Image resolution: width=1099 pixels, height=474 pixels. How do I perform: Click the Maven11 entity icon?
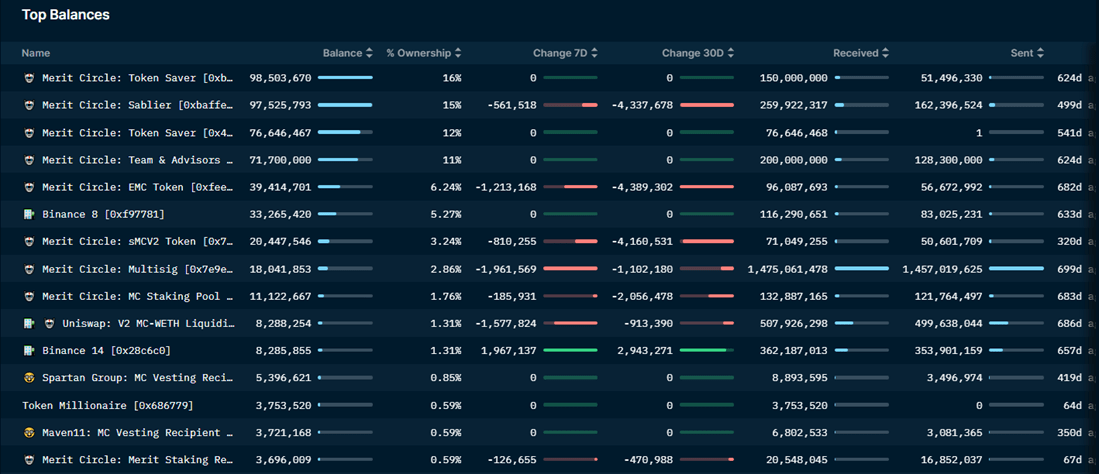[29, 432]
